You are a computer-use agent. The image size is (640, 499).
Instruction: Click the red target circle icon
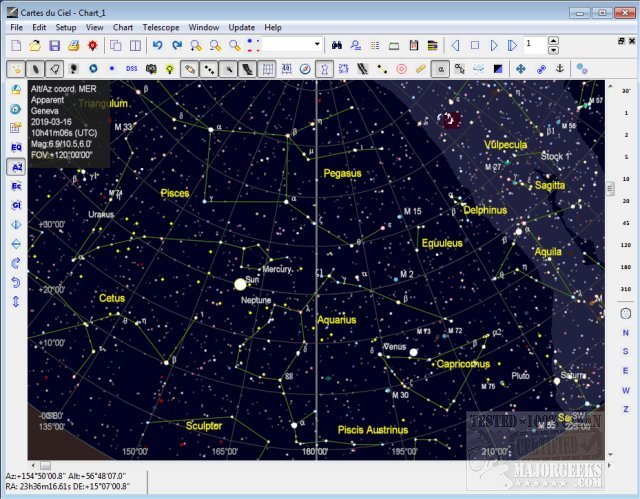pyautogui.click(x=401, y=69)
